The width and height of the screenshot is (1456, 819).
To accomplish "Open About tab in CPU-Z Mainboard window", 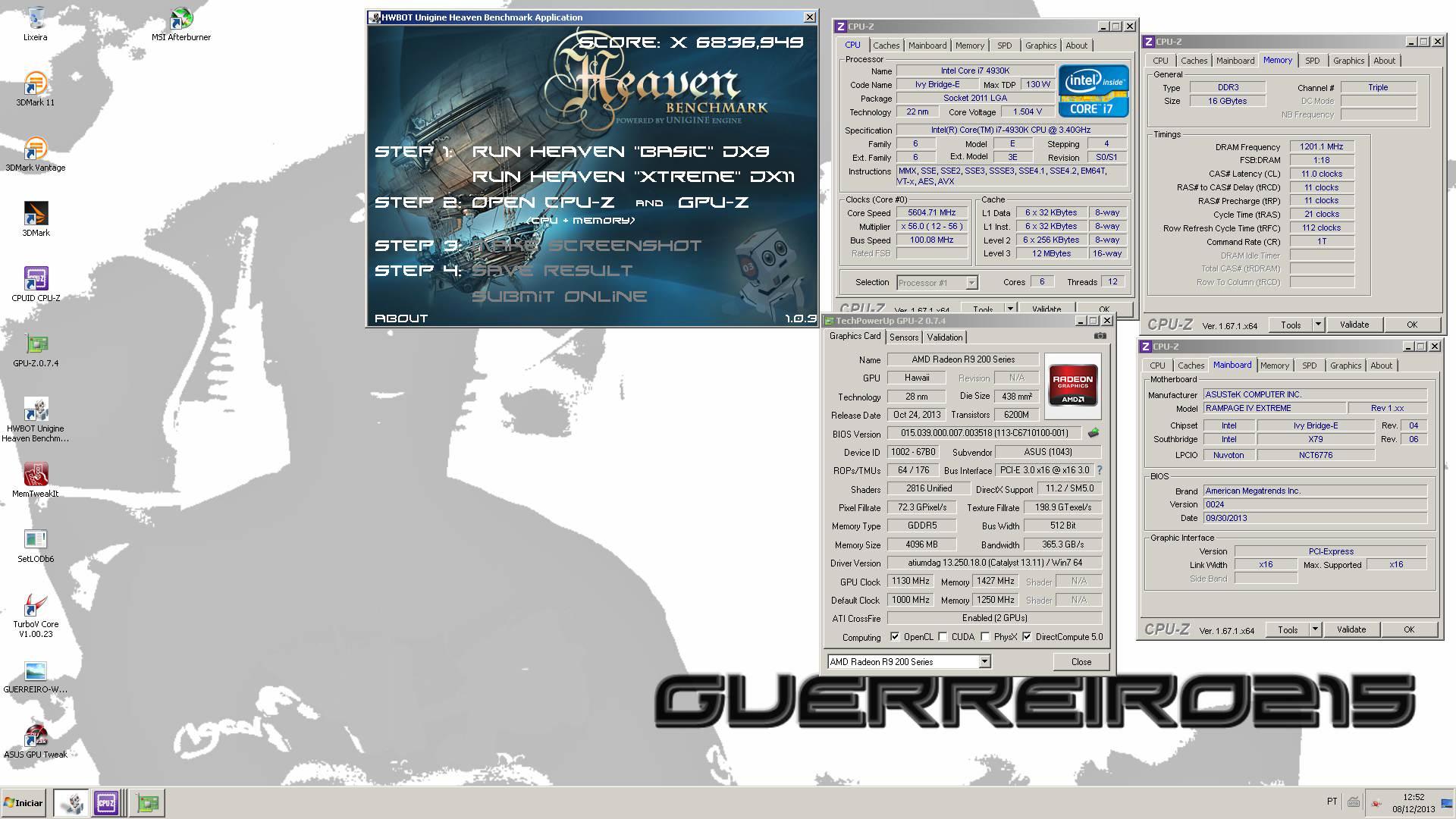I will (x=1381, y=366).
